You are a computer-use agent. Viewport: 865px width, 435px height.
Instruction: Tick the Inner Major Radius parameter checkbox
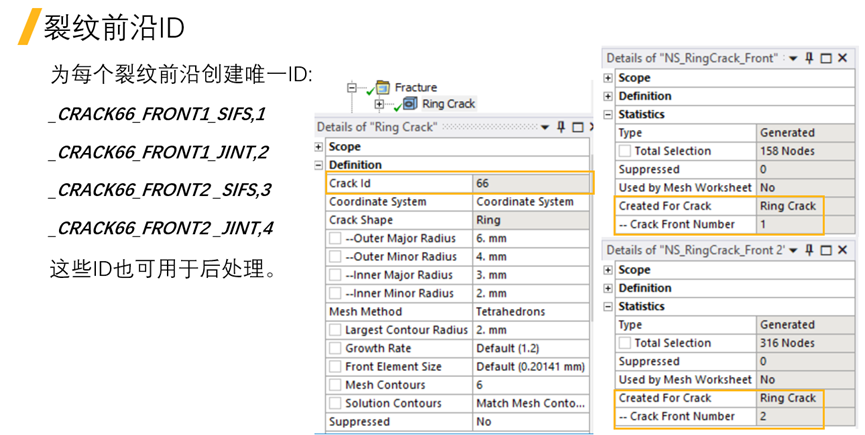point(335,275)
